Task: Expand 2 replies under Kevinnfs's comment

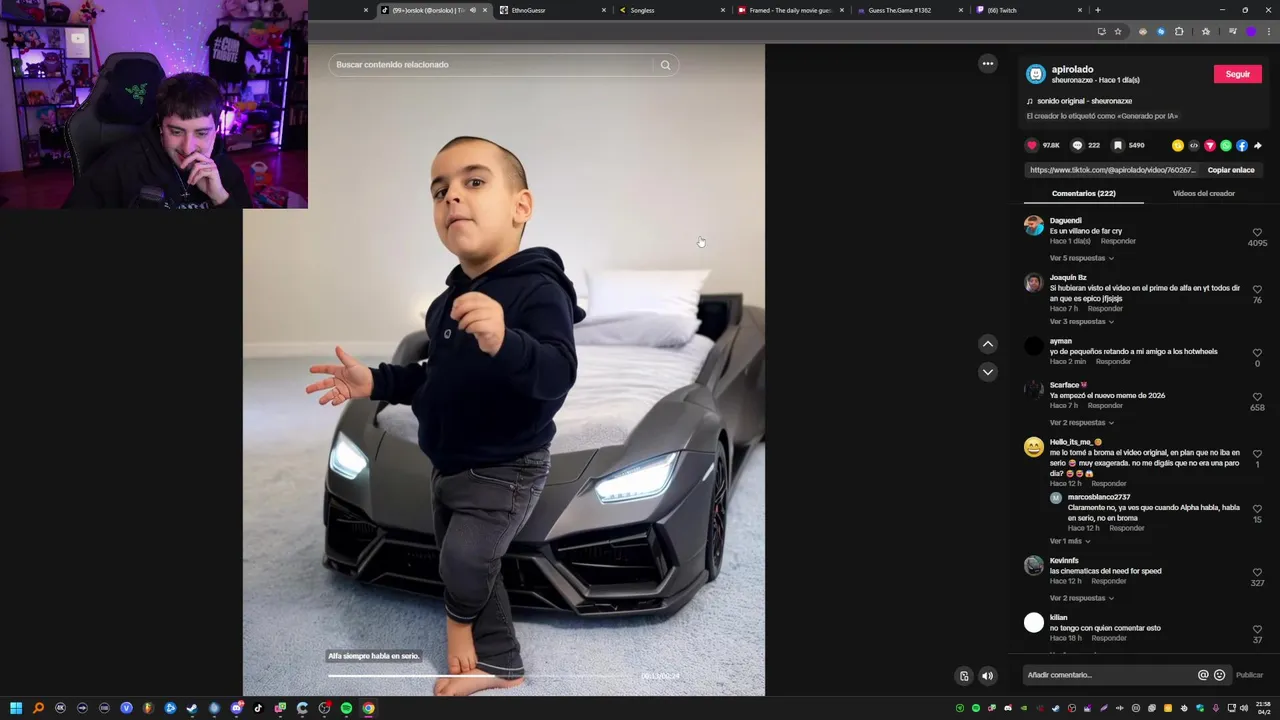Action: click(1081, 598)
